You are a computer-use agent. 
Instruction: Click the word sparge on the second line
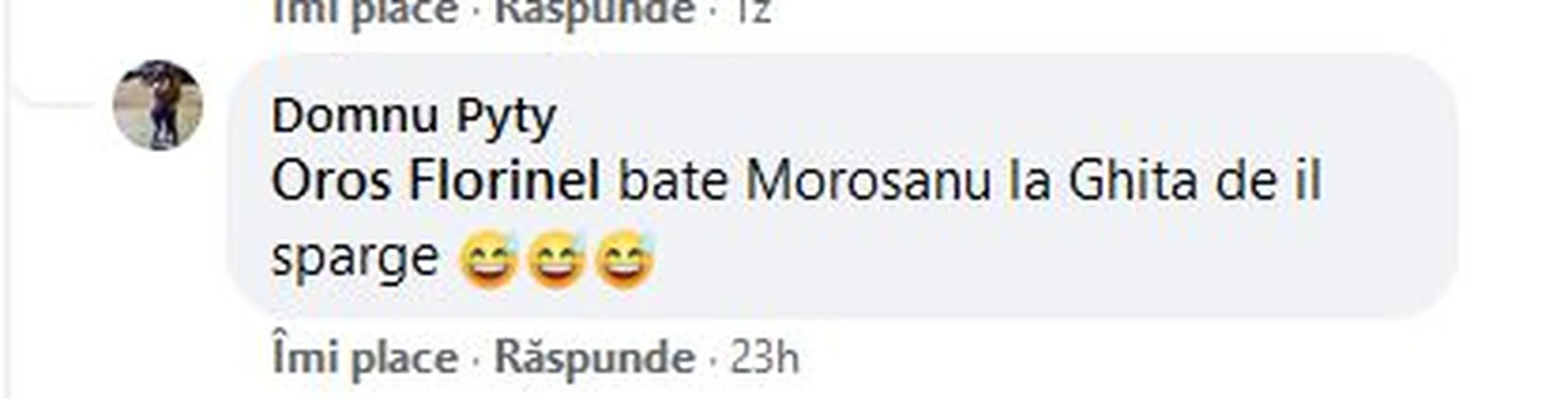click(x=355, y=258)
